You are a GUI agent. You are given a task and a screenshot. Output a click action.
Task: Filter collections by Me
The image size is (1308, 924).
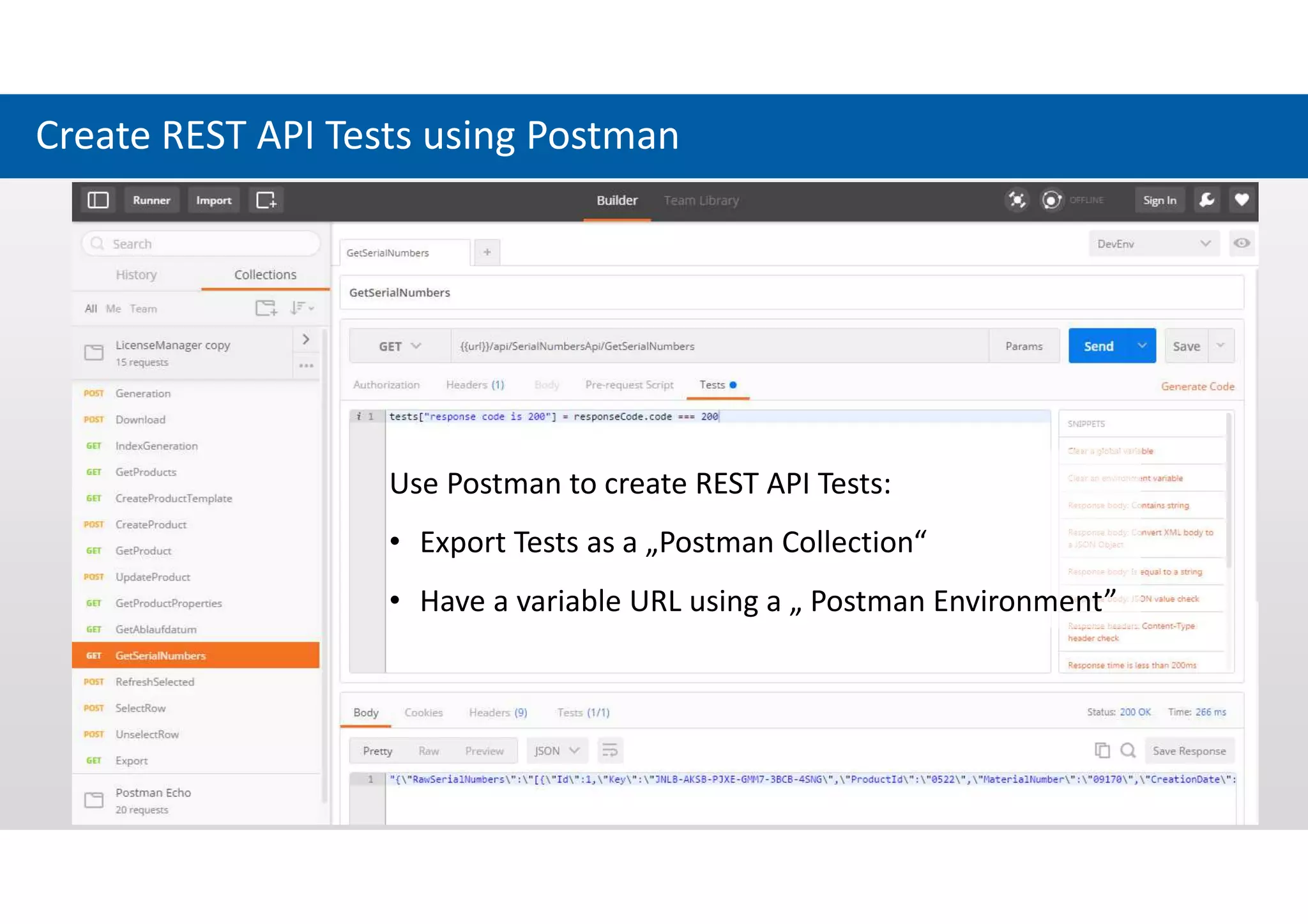[x=113, y=308]
